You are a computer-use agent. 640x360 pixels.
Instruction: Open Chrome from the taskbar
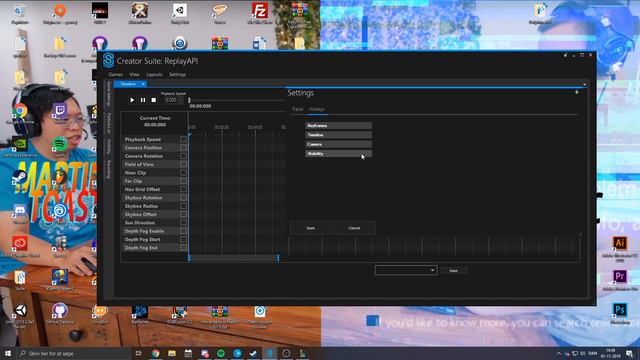(156, 353)
